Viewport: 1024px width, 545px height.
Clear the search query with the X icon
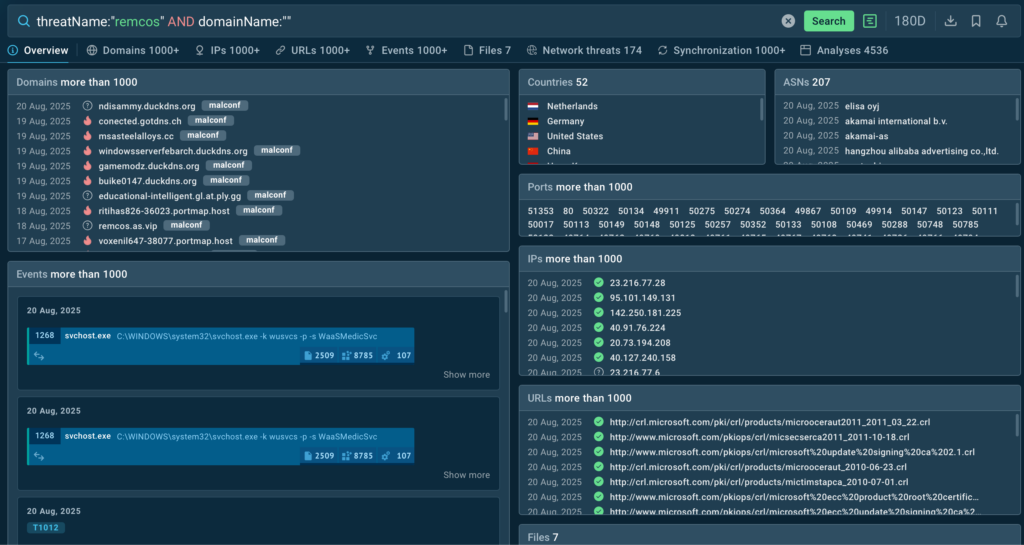pos(788,21)
